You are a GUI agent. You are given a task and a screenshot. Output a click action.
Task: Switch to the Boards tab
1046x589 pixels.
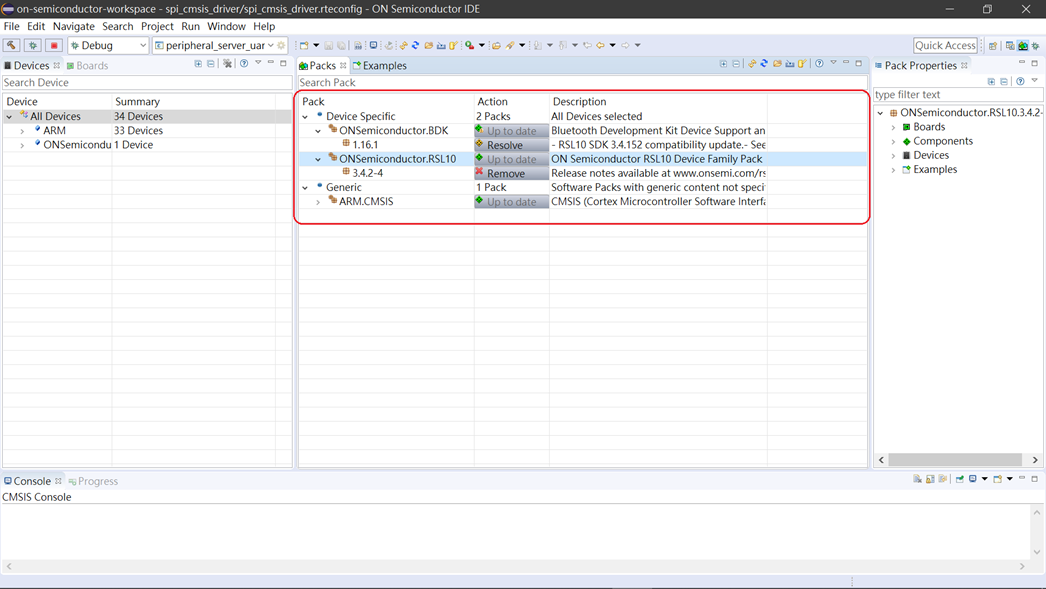(x=91, y=66)
